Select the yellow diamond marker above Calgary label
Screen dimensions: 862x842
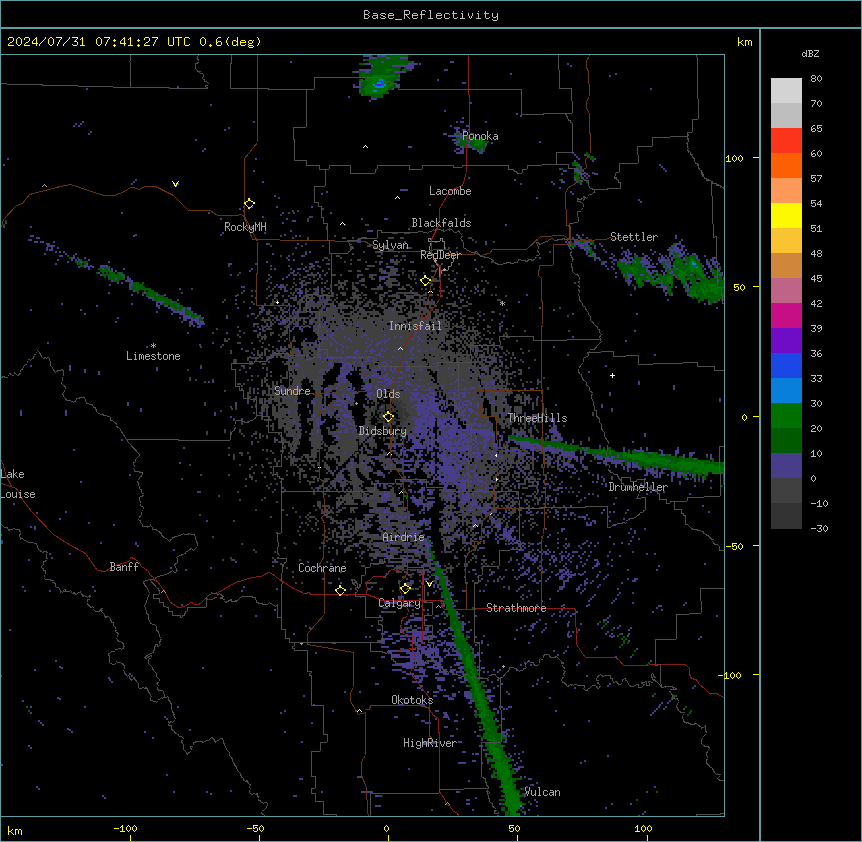[405, 589]
